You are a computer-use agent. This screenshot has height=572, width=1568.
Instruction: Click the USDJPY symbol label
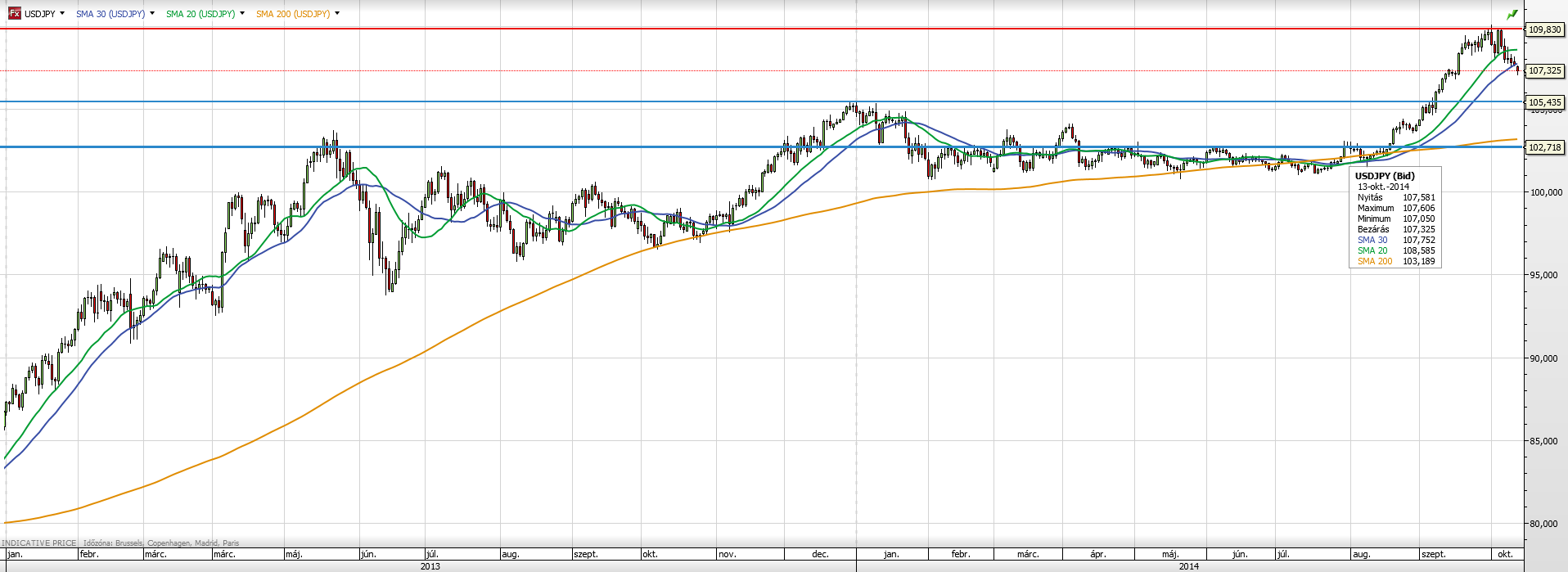tap(39, 14)
